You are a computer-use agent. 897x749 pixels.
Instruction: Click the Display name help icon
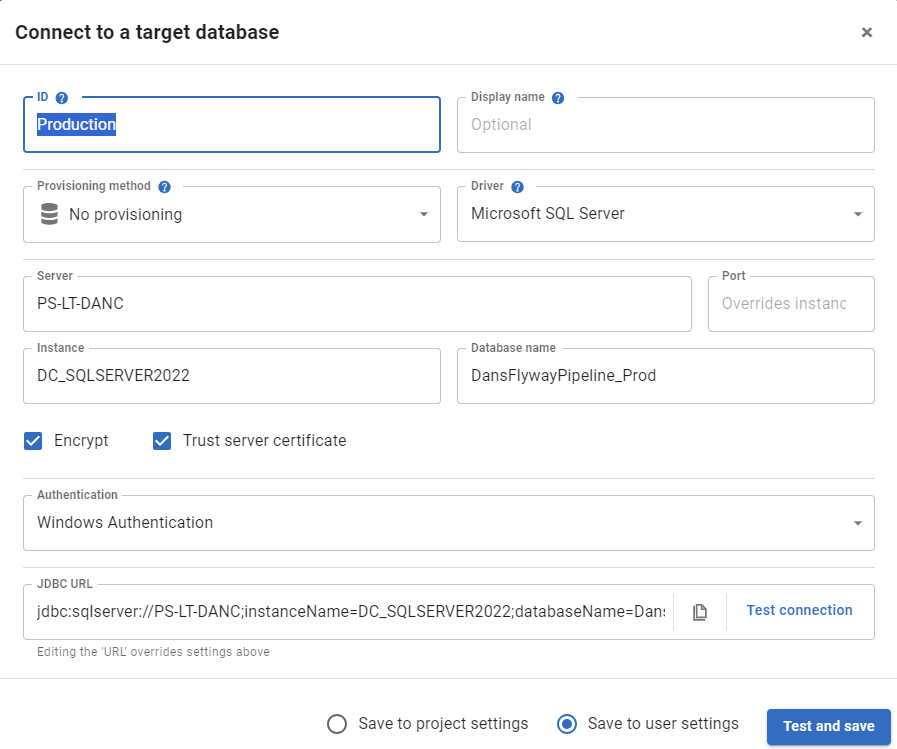(x=558, y=98)
